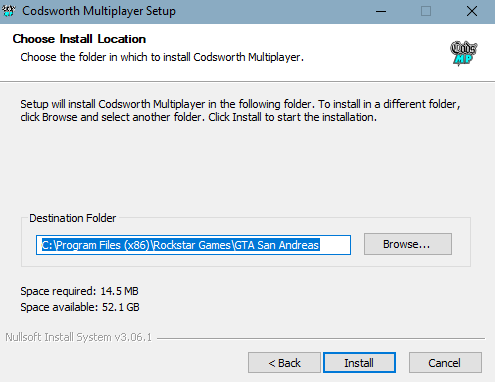The width and height of the screenshot is (495, 382).
Task: Click the 'Space available: 52.1 GB' text
Action: 80,307
